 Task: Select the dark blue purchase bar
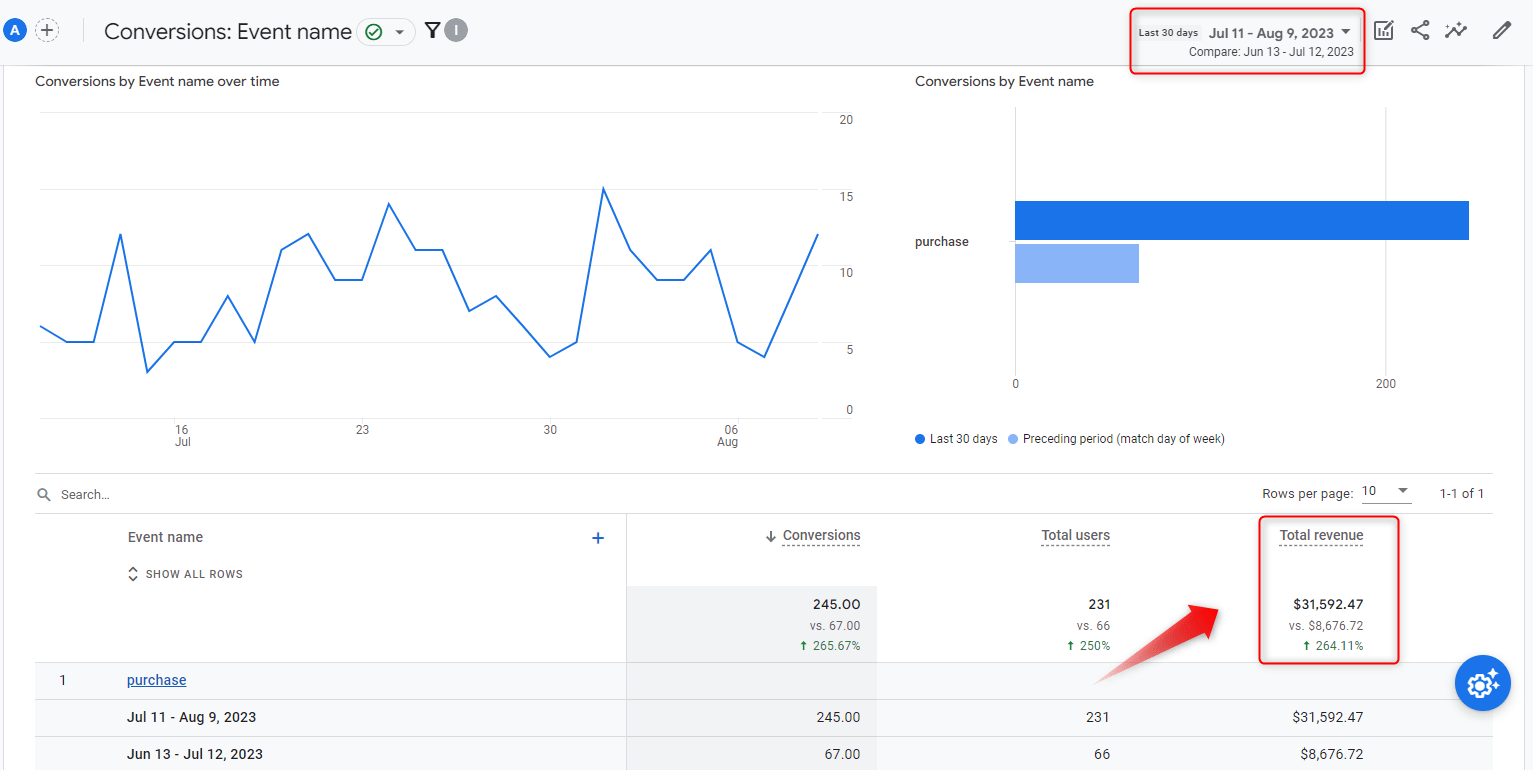pos(1242,220)
